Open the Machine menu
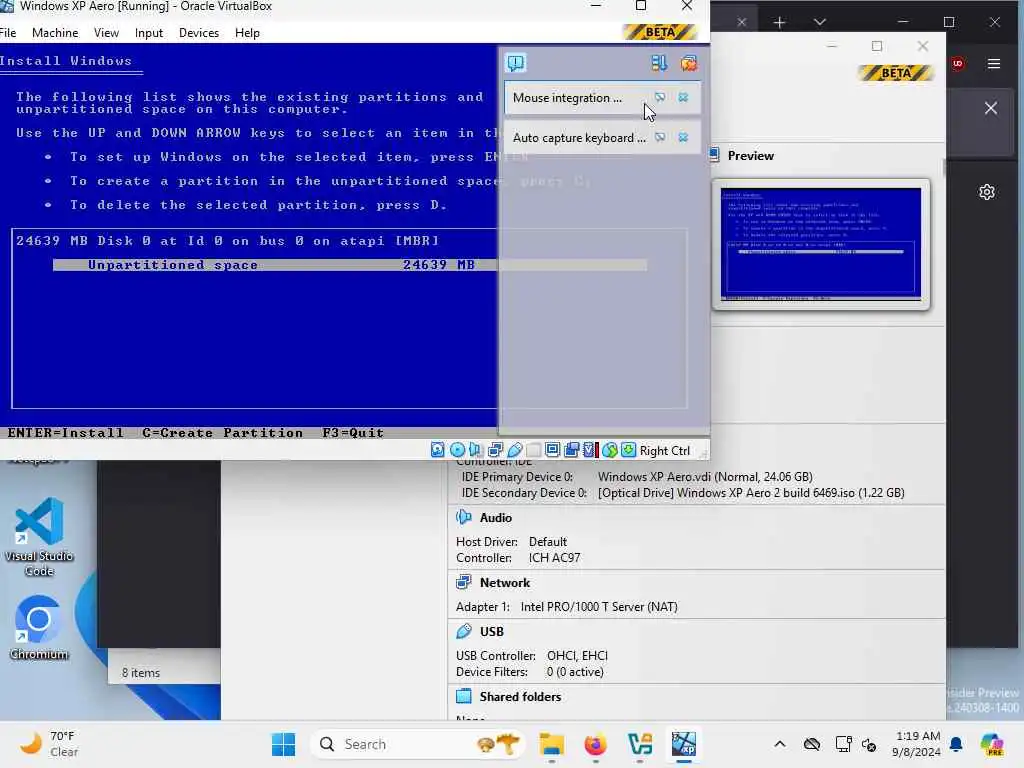Image resolution: width=1024 pixels, height=768 pixels. pyautogui.click(x=55, y=33)
